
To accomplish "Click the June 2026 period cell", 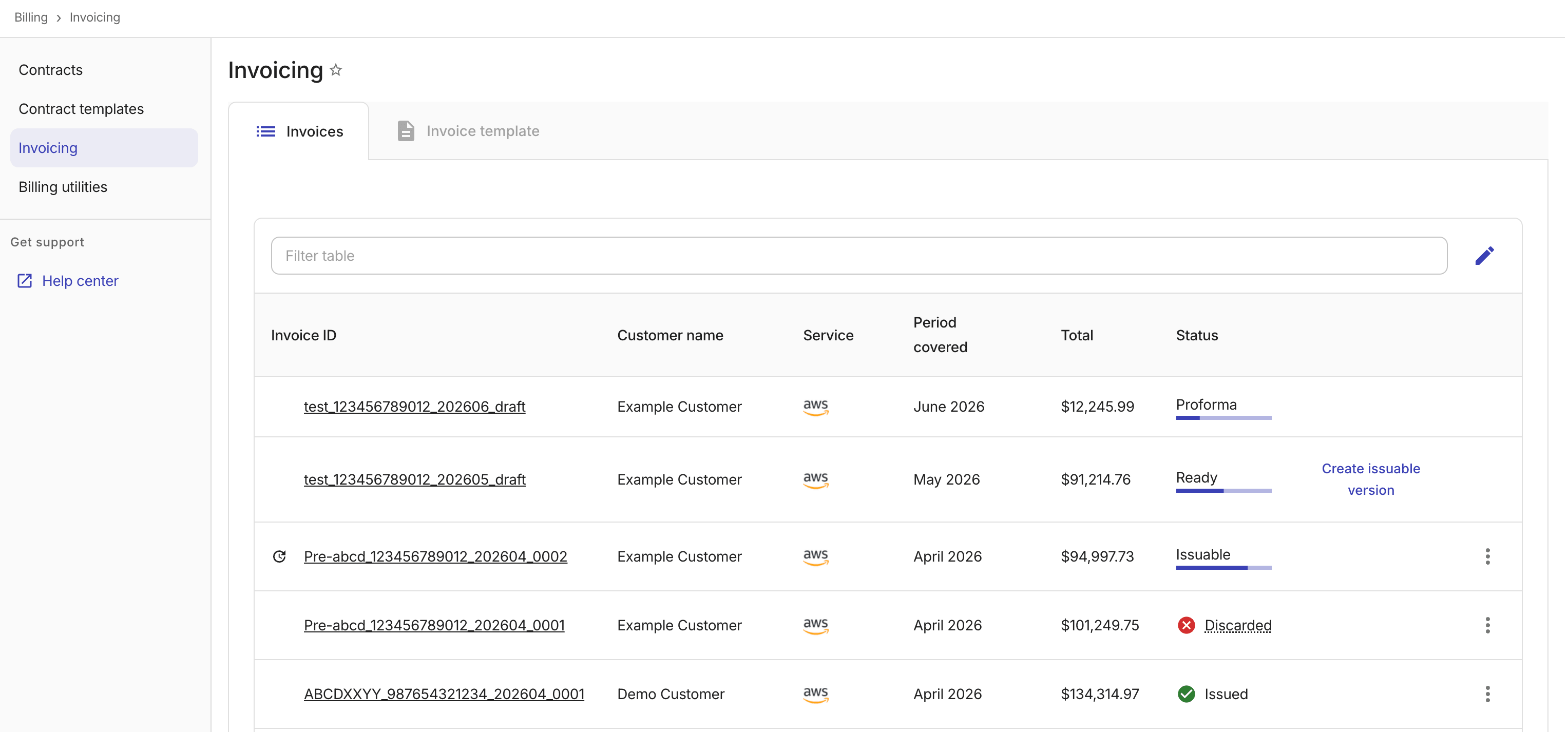I will (949, 407).
